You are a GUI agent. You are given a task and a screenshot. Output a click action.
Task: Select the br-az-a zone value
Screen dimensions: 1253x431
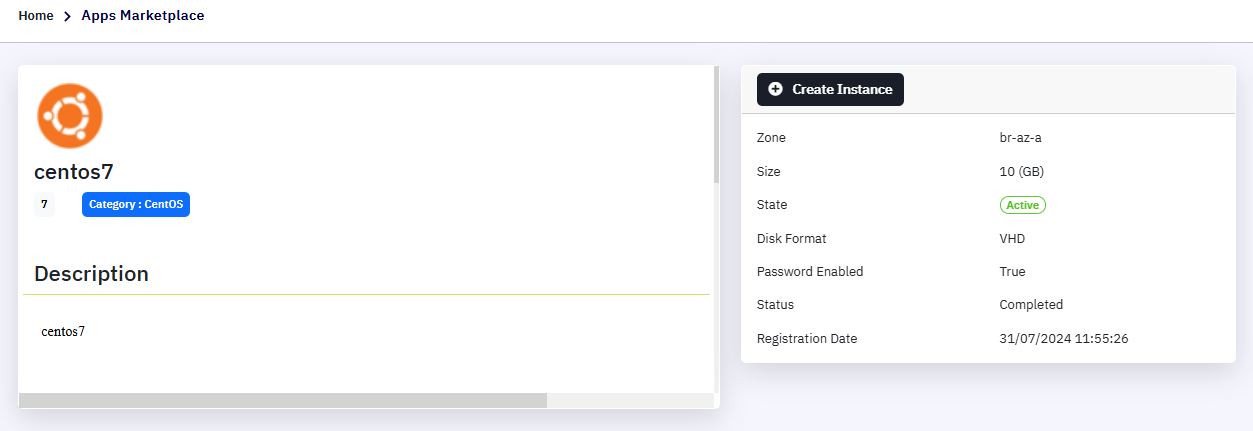click(x=1020, y=138)
